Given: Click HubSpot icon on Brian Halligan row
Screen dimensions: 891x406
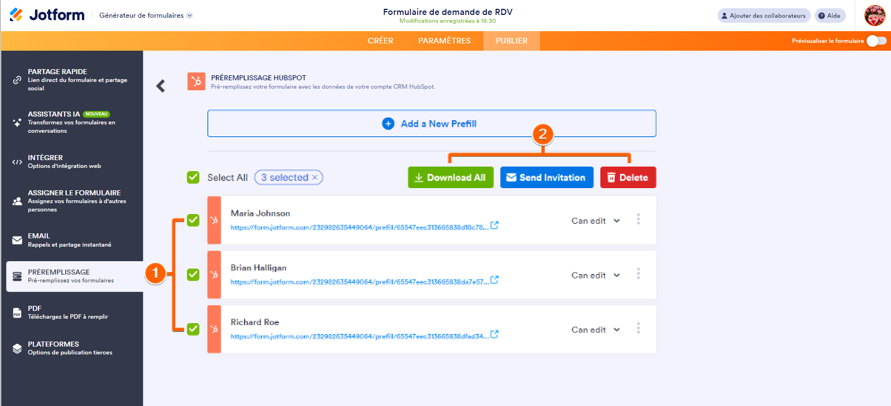Looking at the screenshot, I should click(x=214, y=275).
